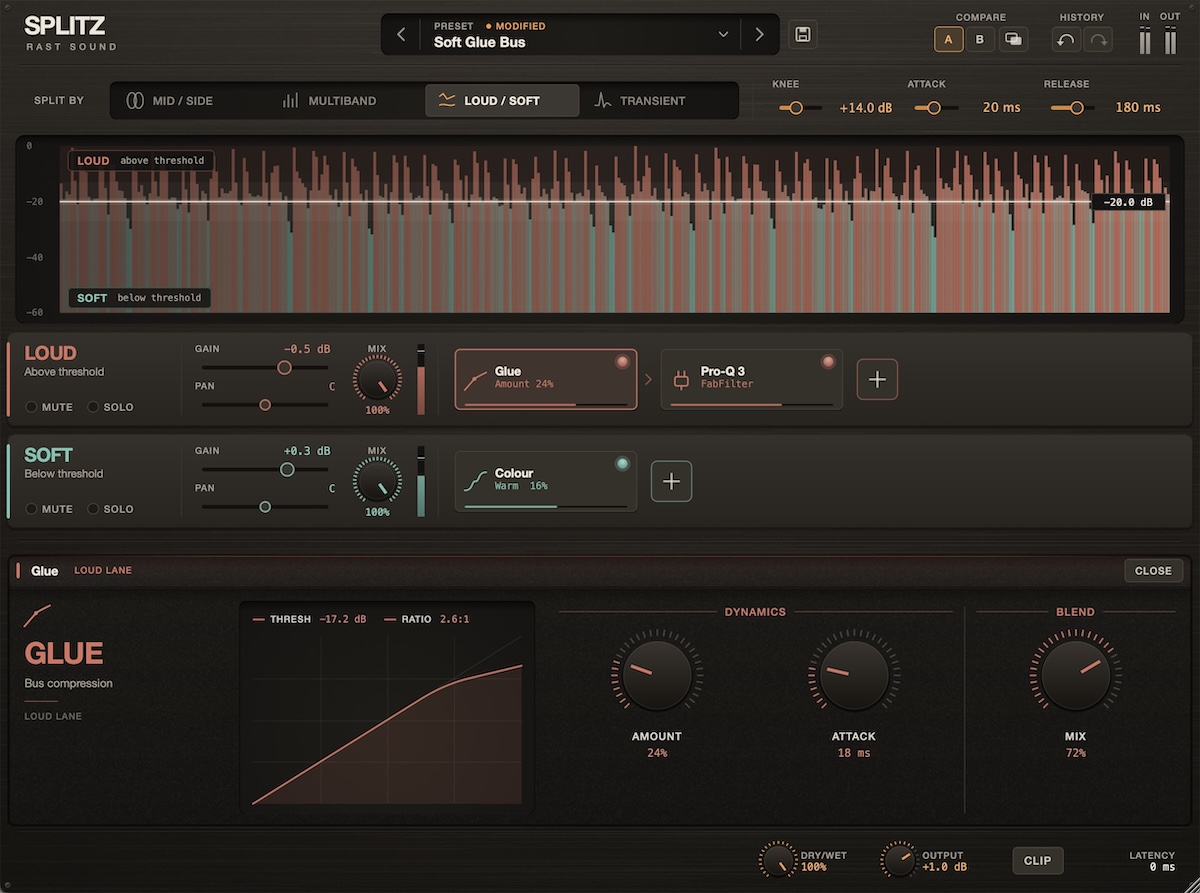Click the Loud/Soft wave icon
This screenshot has height=893, width=1200.
click(x=447, y=100)
